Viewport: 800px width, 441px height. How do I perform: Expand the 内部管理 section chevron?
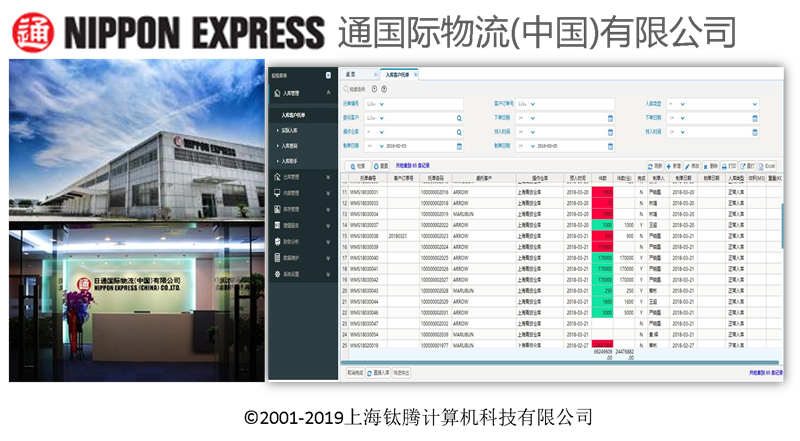coord(328,193)
